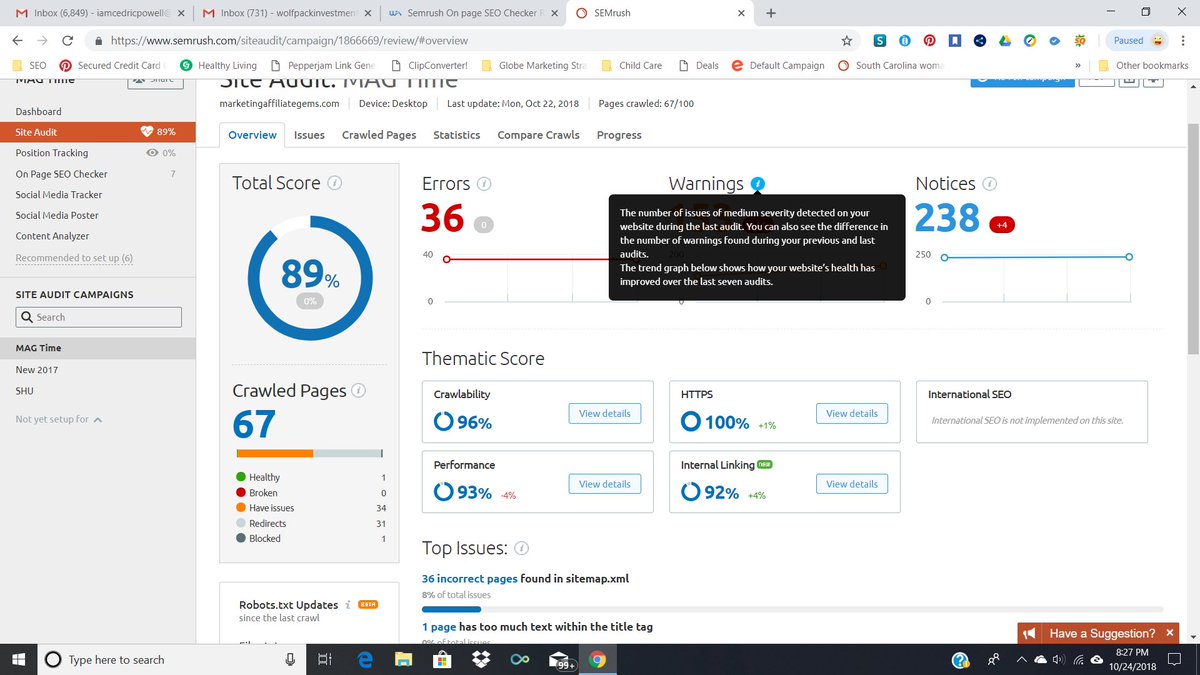Click the Notices info icon
Viewport: 1200px width, 675px height.
point(990,184)
